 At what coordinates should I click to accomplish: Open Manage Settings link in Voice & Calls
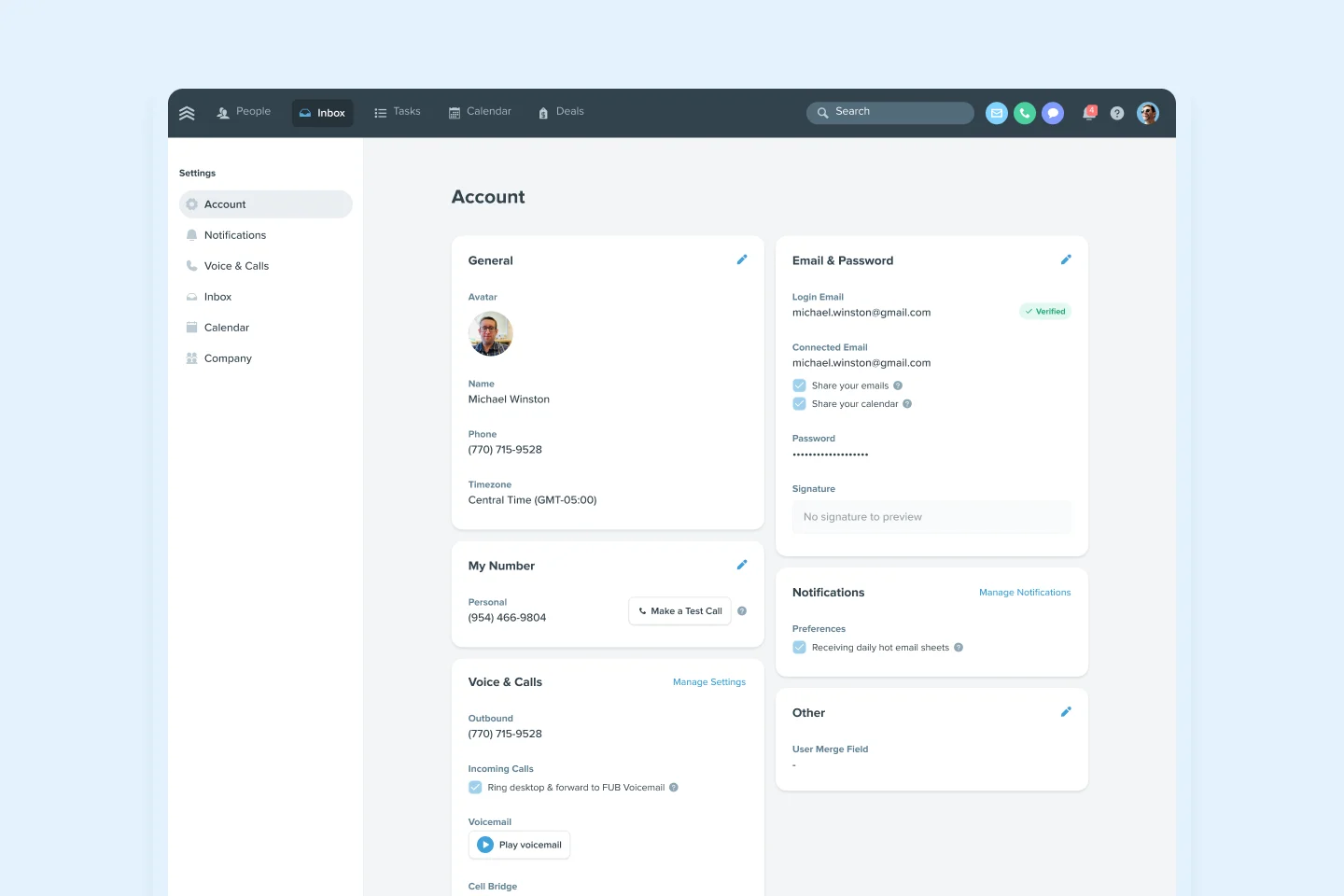pos(709,682)
